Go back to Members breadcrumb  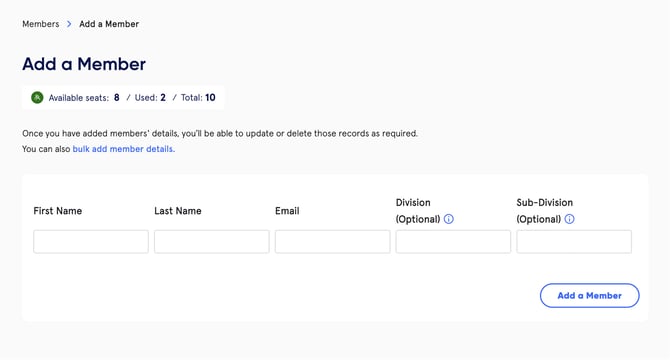pyautogui.click(x=41, y=24)
